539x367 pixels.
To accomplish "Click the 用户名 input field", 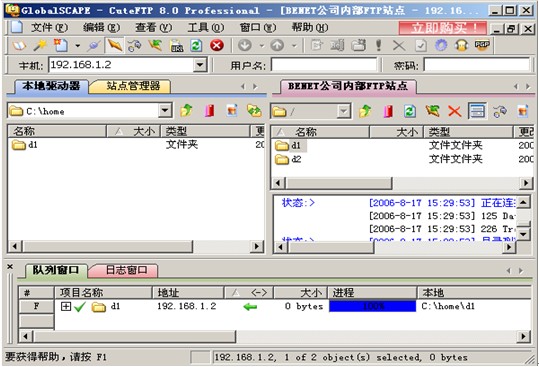I will [324, 65].
